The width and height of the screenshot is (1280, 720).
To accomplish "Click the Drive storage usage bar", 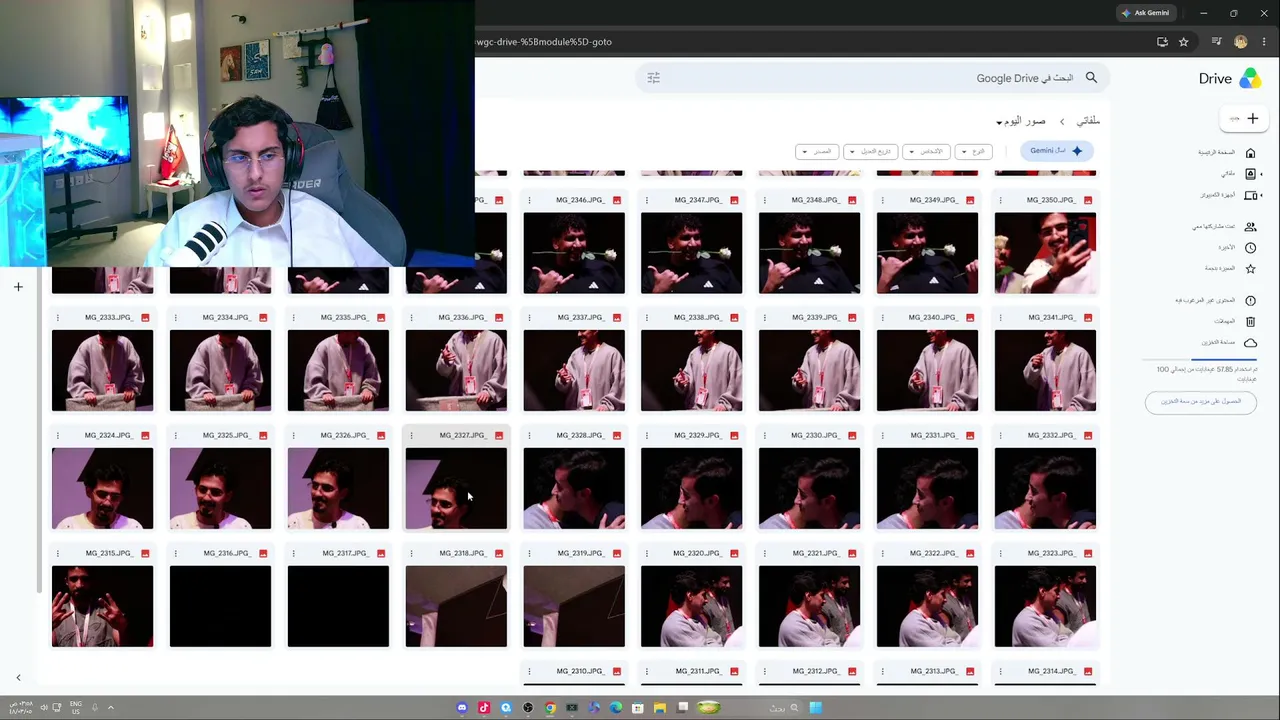I will tap(1200, 359).
